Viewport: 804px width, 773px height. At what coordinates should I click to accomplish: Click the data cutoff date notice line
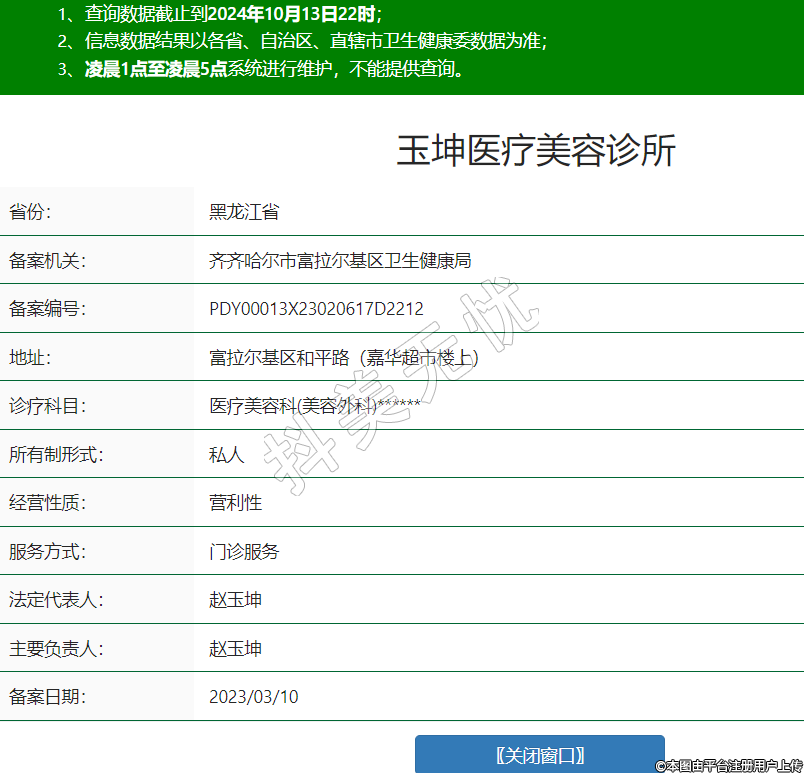[220, 14]
